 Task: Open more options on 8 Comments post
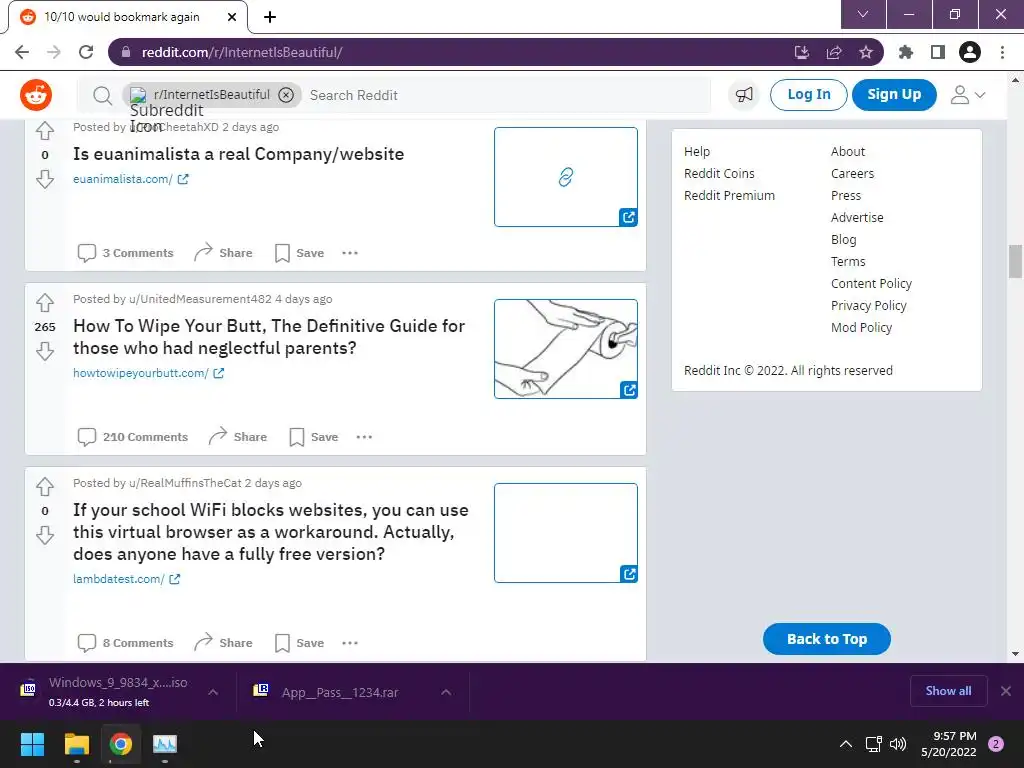350,643
